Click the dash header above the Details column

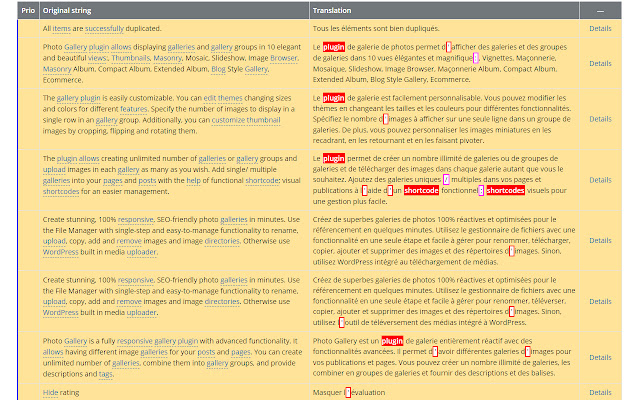(x=600, y=11)
